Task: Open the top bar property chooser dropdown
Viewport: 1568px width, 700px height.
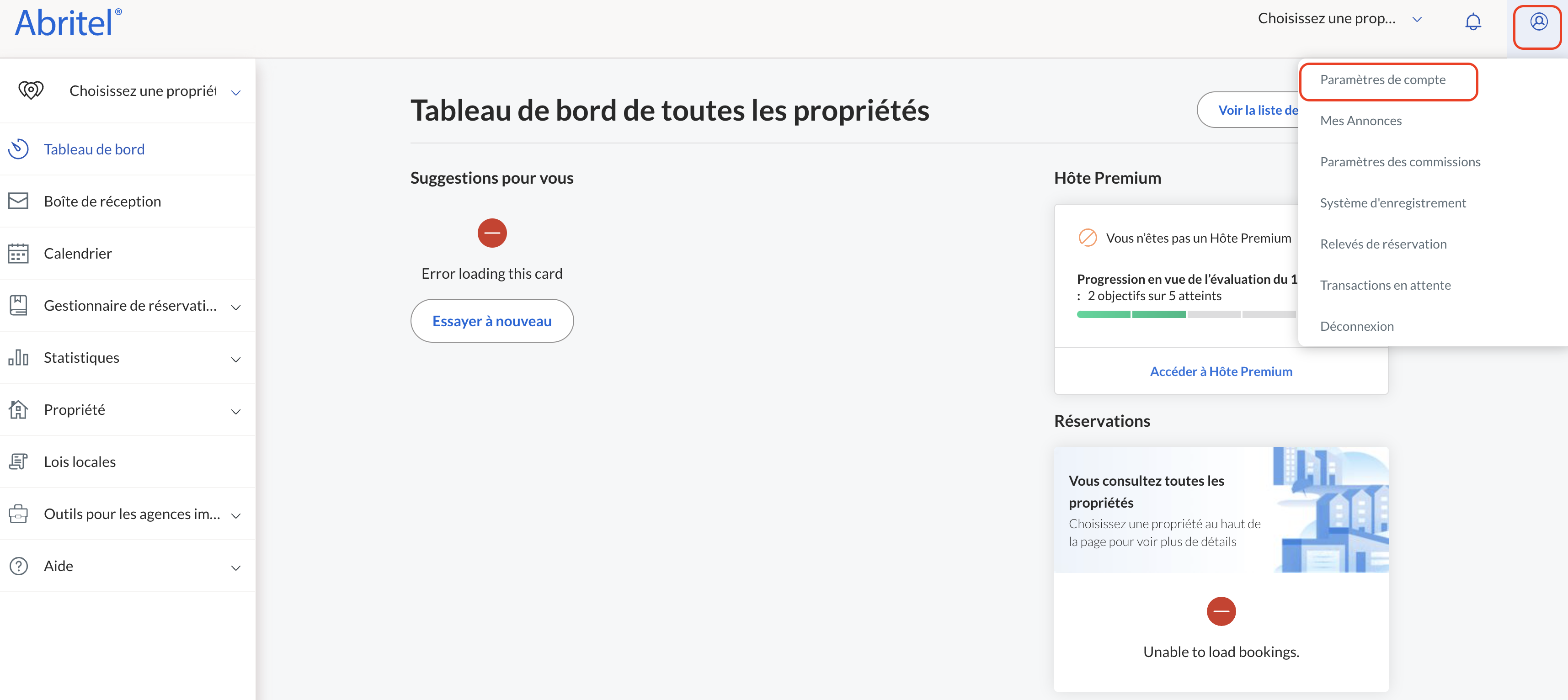Action: click(x=1339, y=19)
